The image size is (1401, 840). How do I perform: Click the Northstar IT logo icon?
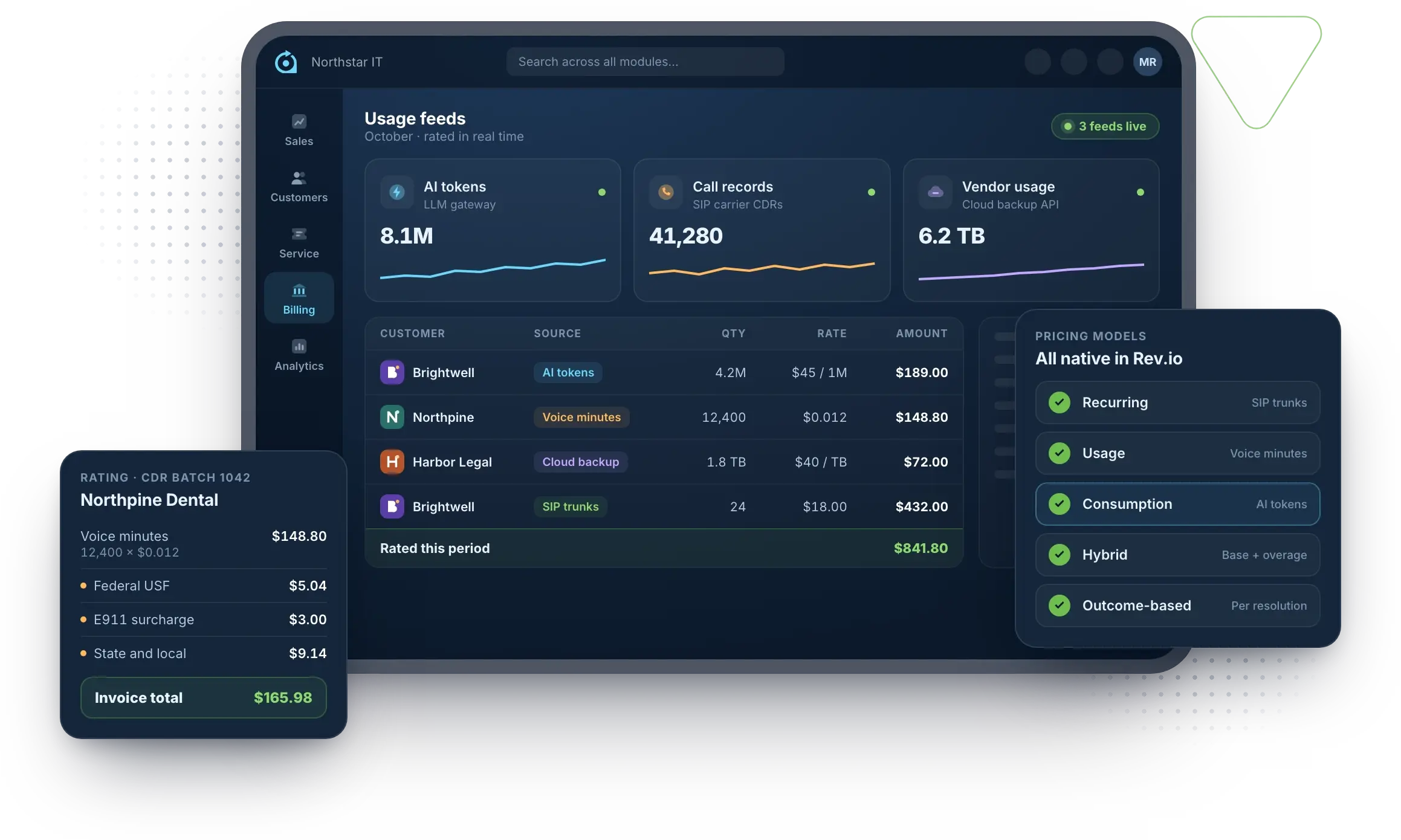[x=286, y=62]
